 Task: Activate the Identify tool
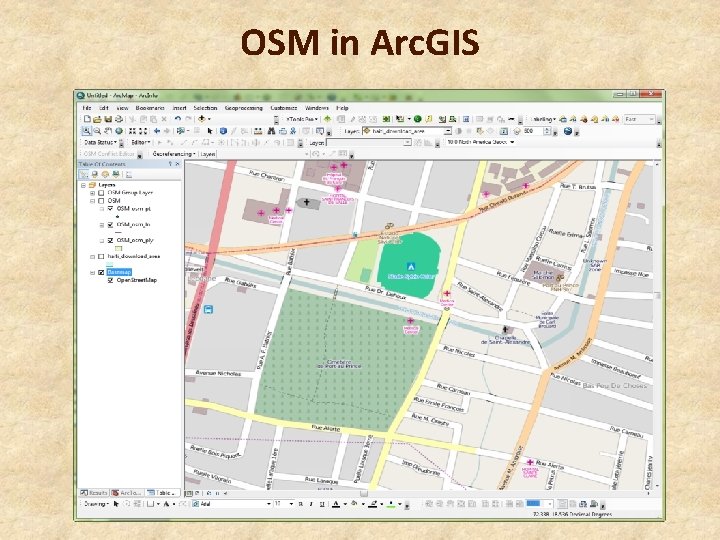223,131
